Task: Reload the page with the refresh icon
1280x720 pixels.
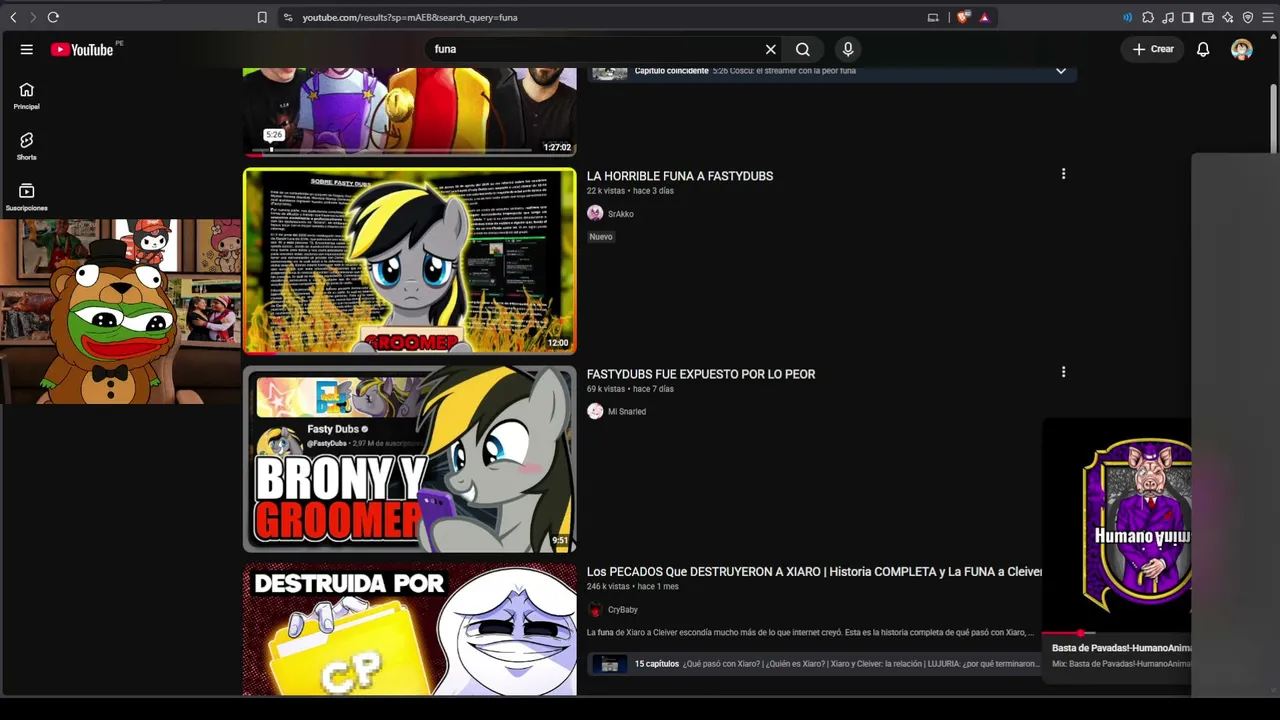Action: (x=53, y=17)
